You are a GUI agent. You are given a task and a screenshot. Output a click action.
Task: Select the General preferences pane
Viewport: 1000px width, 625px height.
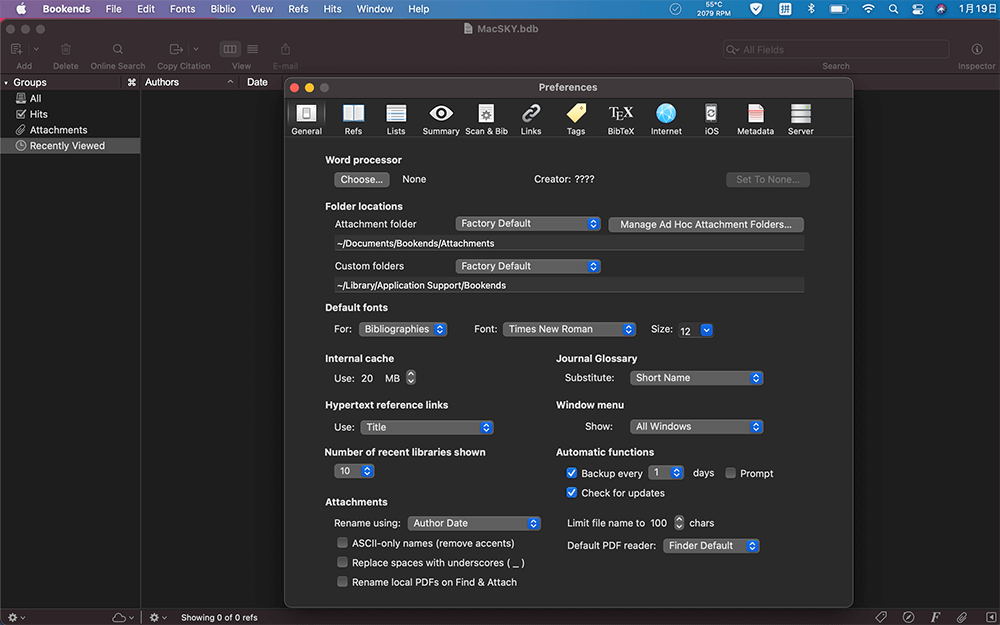tap(307, 119)
